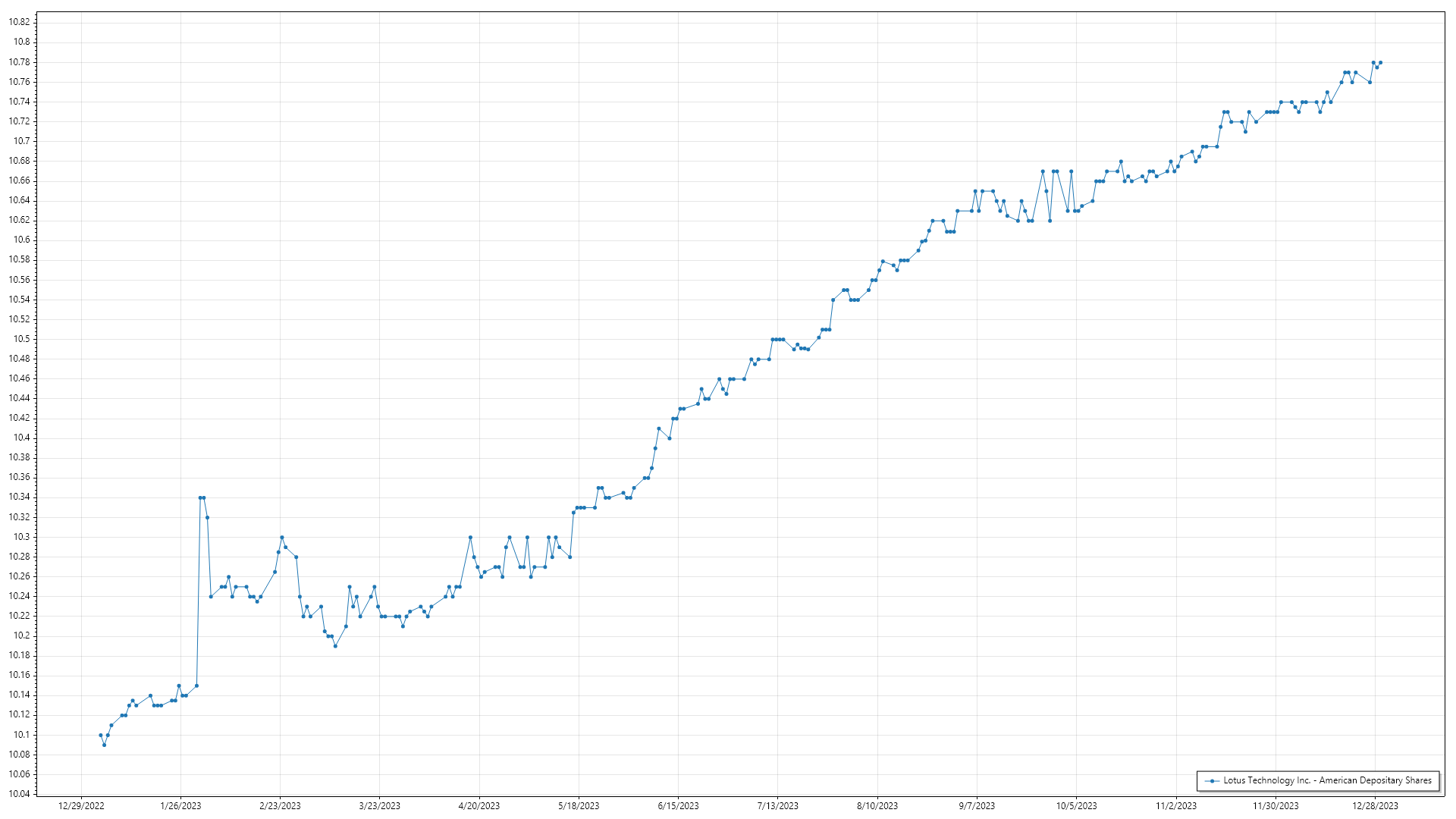Viewport: 1456px width, 819px height.
Task: Click the 2/23/2023 x-axis date label
Action: [x=280, y=806]
